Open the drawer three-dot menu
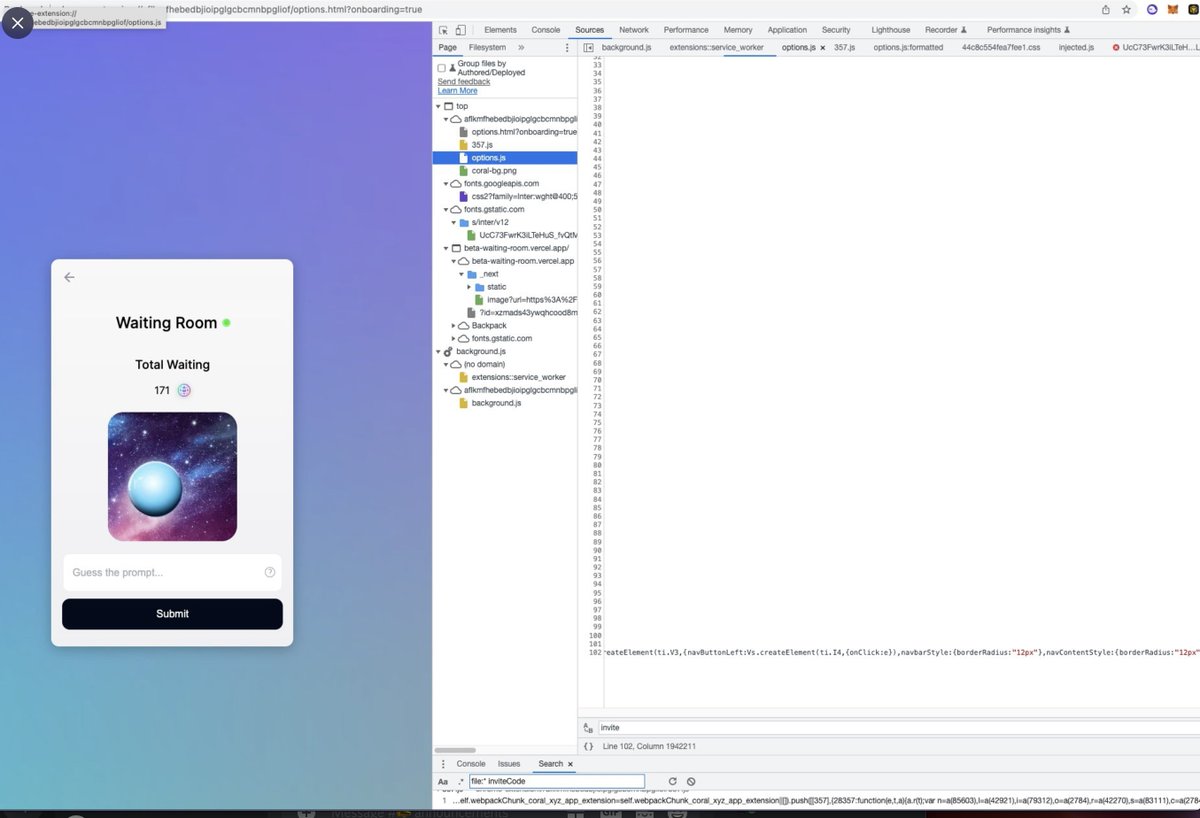 coord(443,764)
